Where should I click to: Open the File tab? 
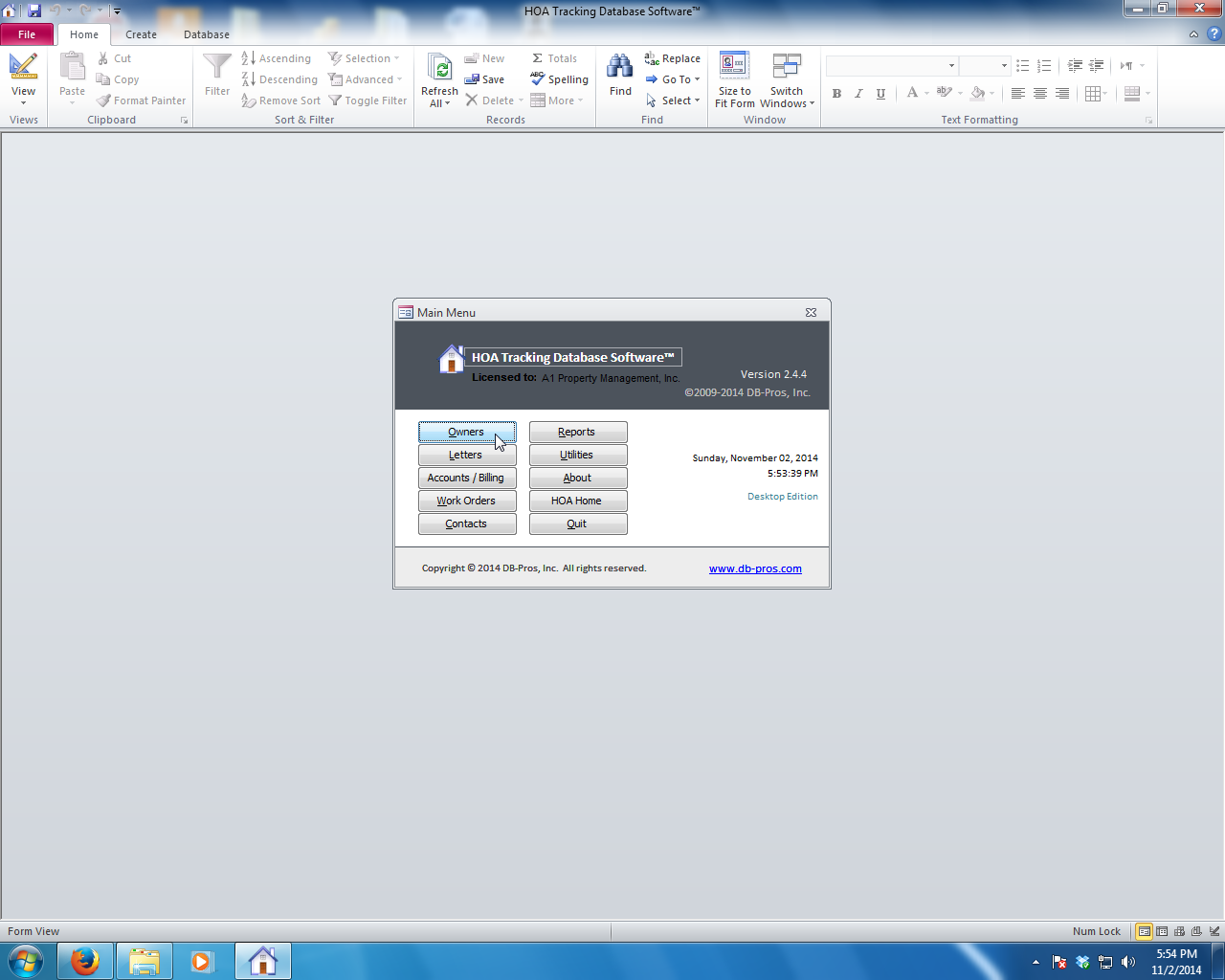tap(27, 34)
